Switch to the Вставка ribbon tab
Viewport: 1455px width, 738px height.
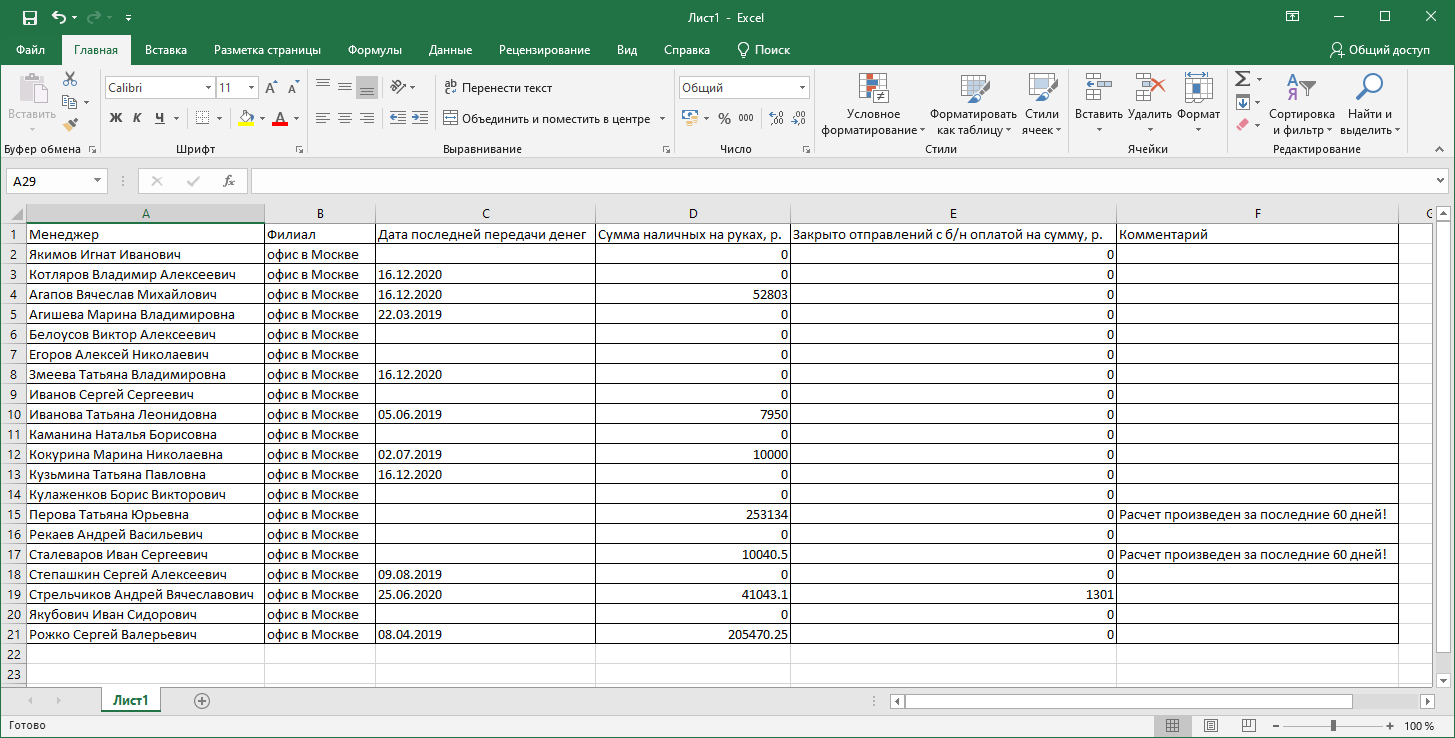point(166,50)
